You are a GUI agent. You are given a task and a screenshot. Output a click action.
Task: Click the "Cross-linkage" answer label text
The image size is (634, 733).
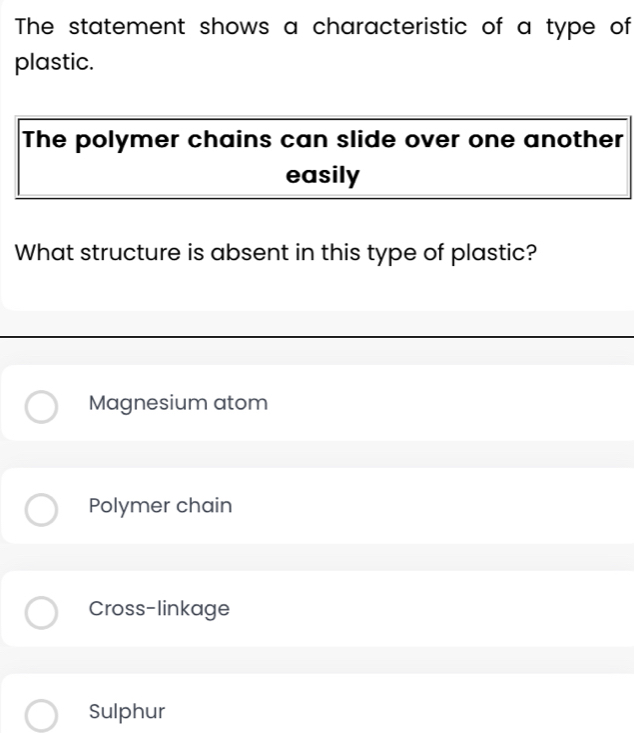[x=159, y=608]
